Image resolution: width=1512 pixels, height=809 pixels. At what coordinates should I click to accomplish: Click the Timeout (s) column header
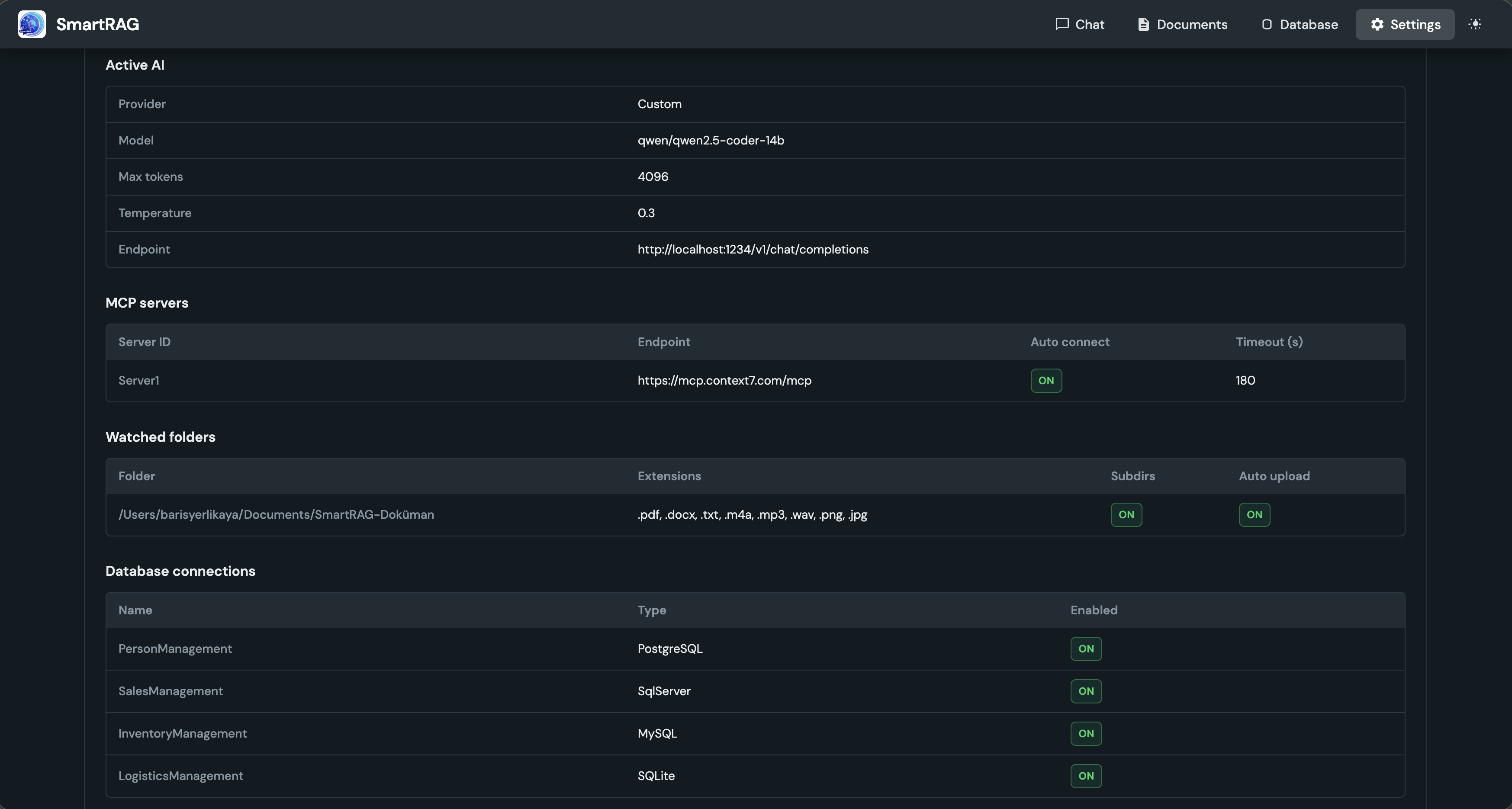coord(1269,342)
